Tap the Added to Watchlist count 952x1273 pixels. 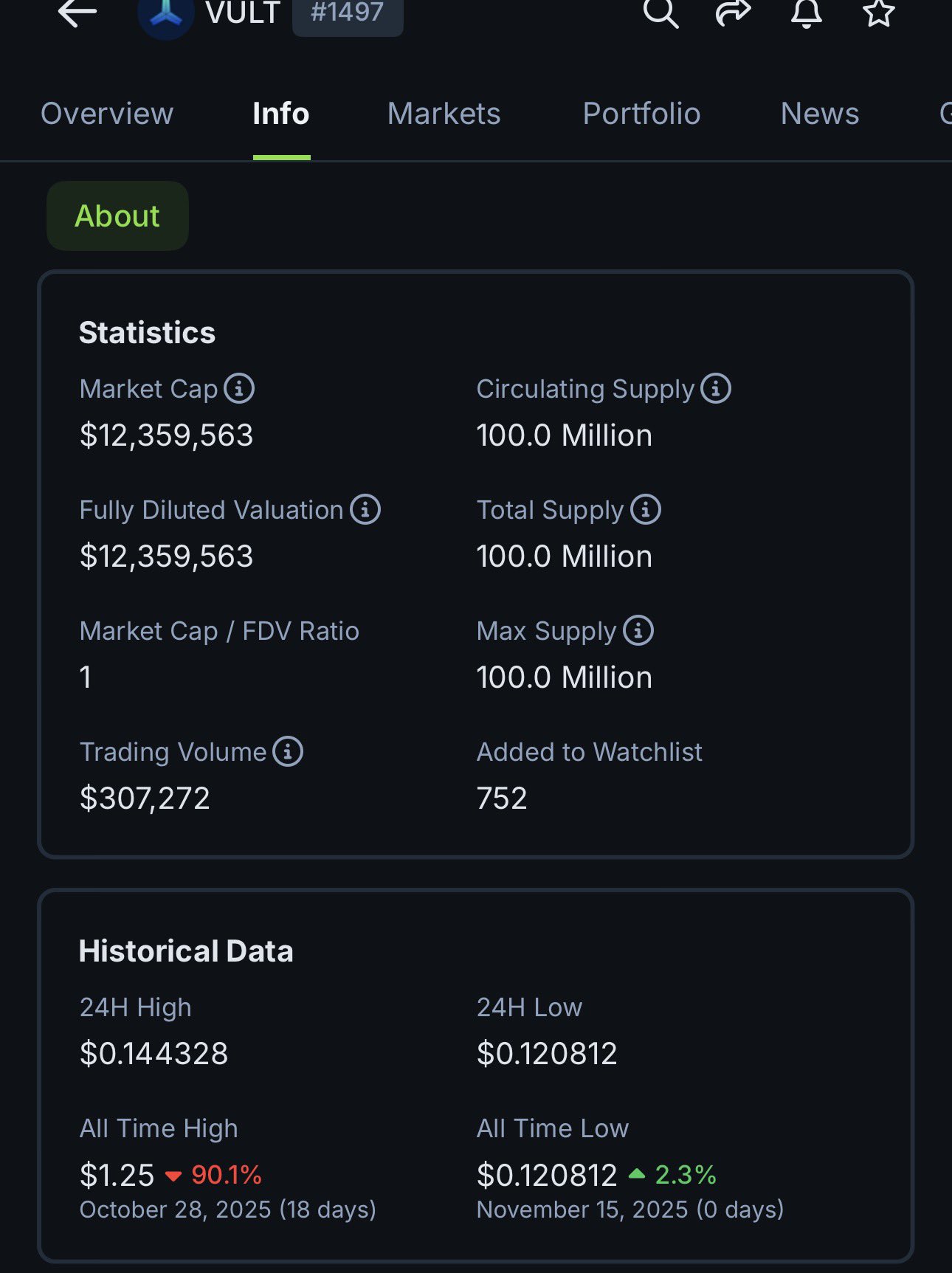(502, 798)
